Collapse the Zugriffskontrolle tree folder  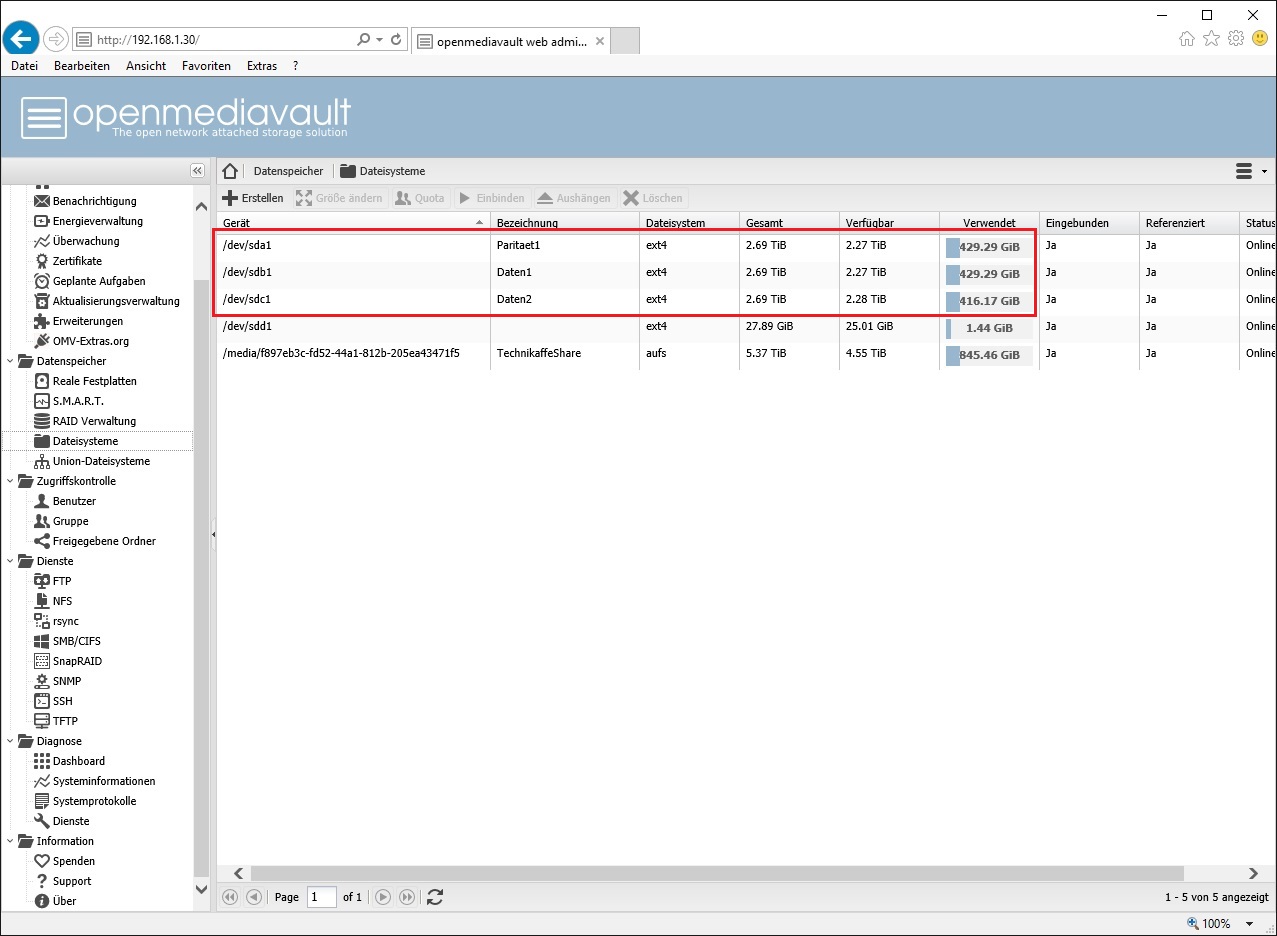11,481
